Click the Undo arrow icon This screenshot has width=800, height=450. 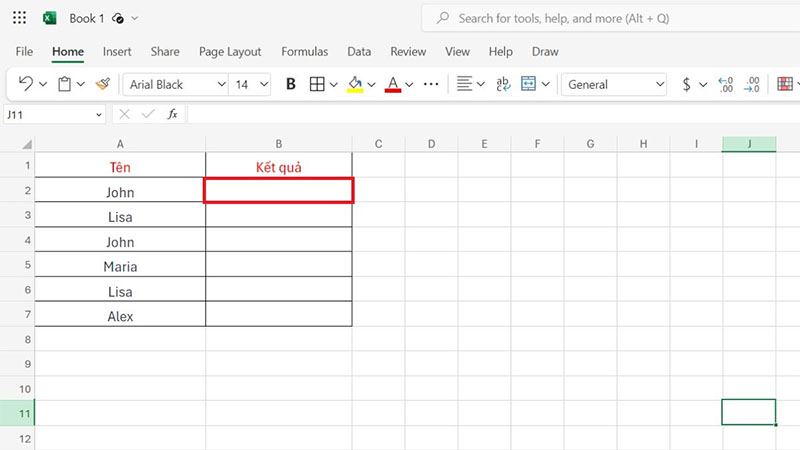tap(25, 85)
